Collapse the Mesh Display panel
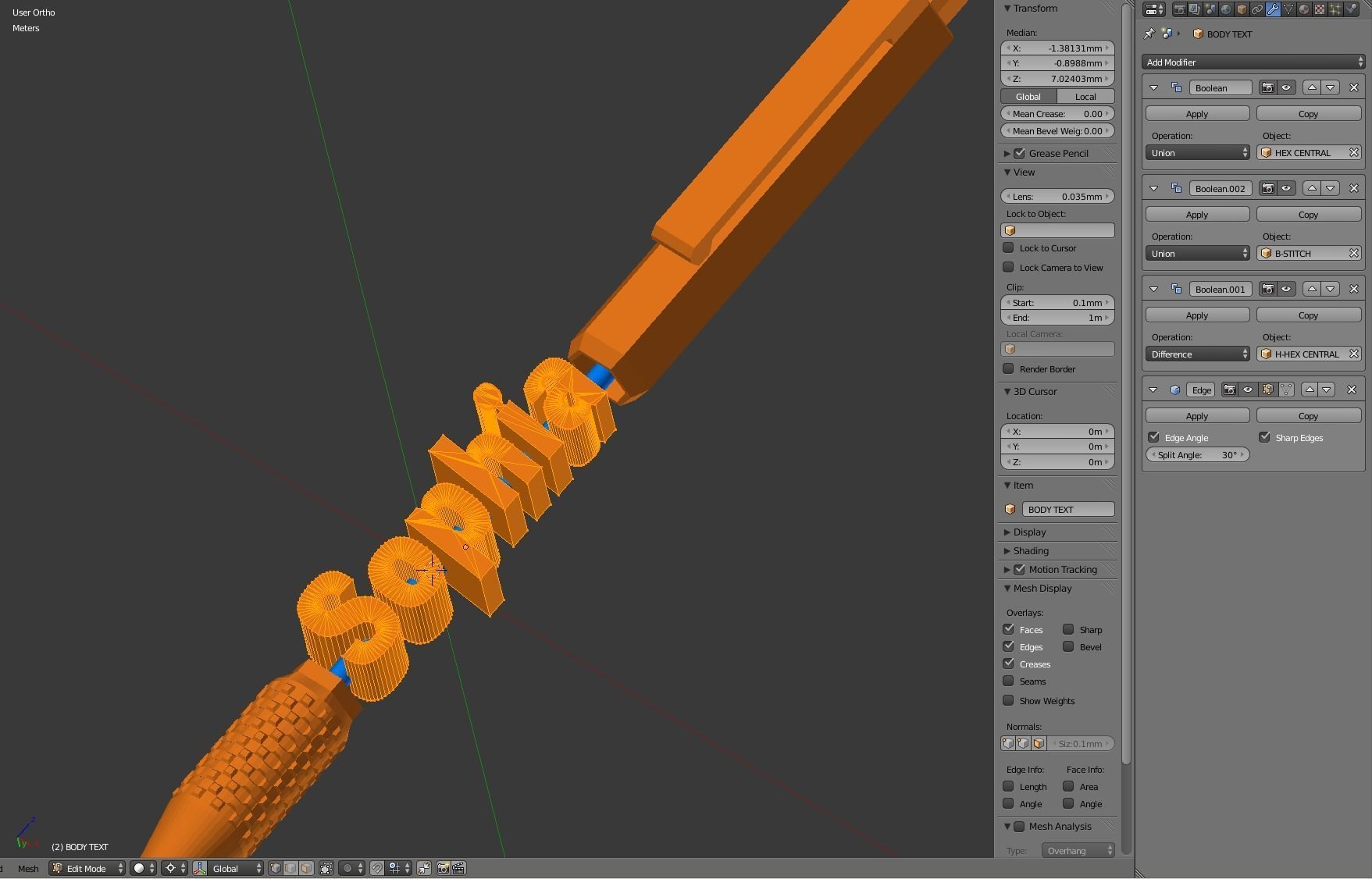 (x=1007, y=588)
